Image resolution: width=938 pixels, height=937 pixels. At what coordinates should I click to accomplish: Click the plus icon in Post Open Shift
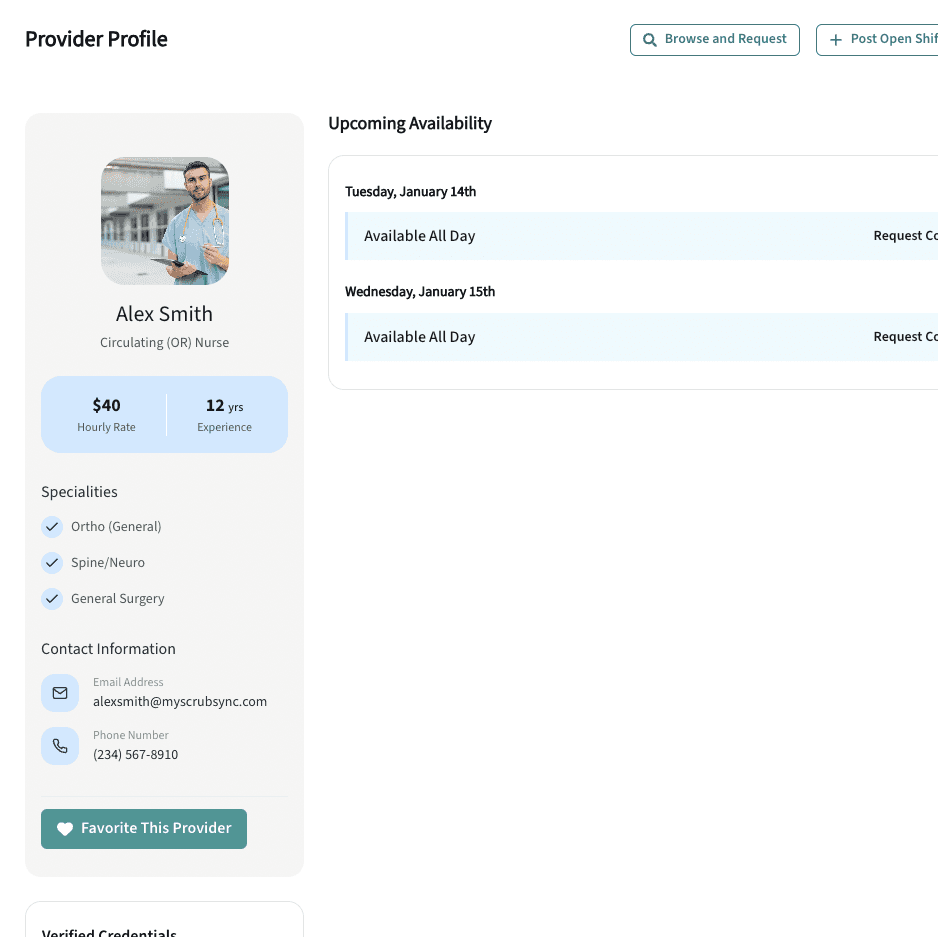click(836, 40)
